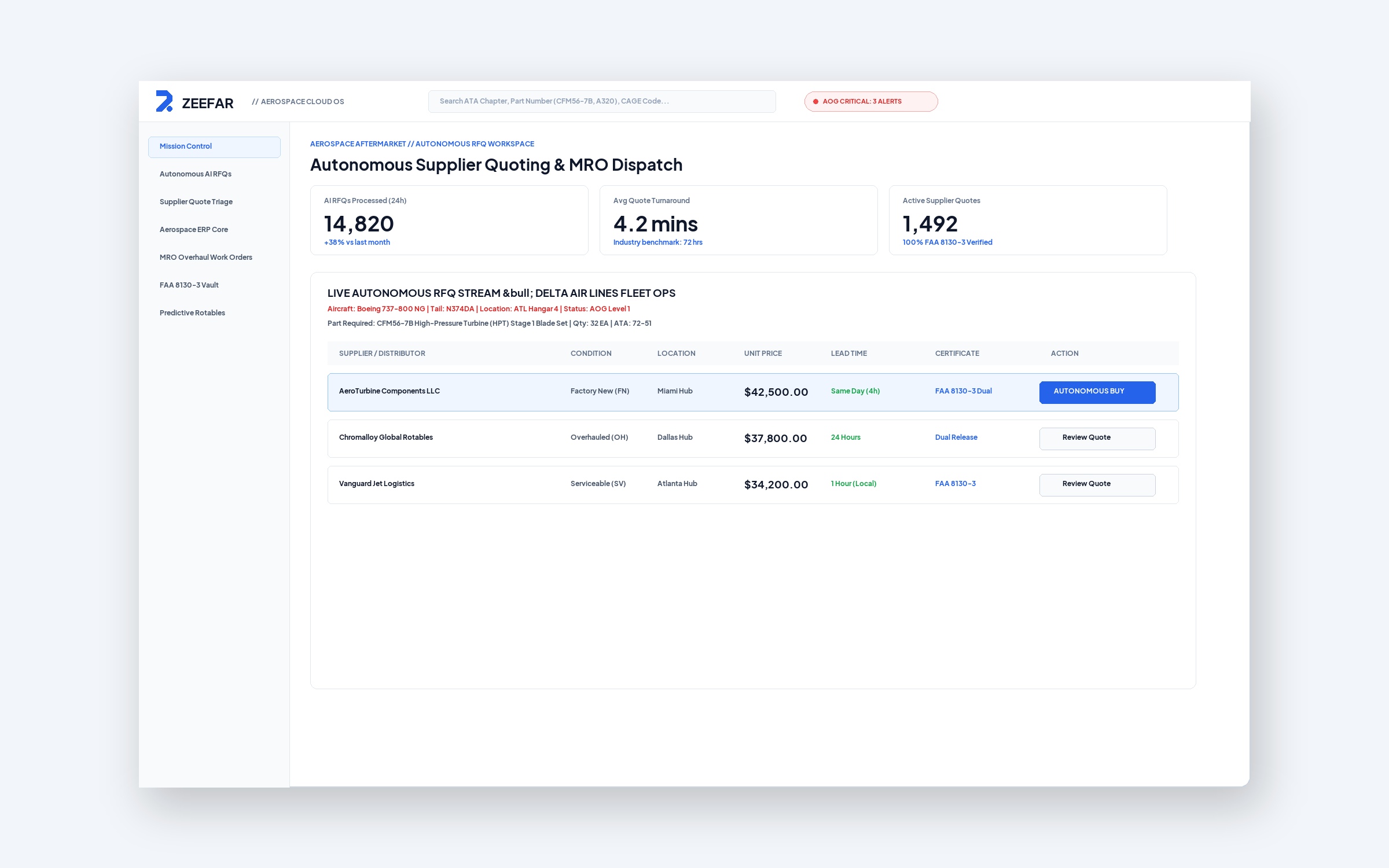Open the FAA 8130-3 Vault
This screenshot has height=868, width=1389.
click(x=189, y=285)
